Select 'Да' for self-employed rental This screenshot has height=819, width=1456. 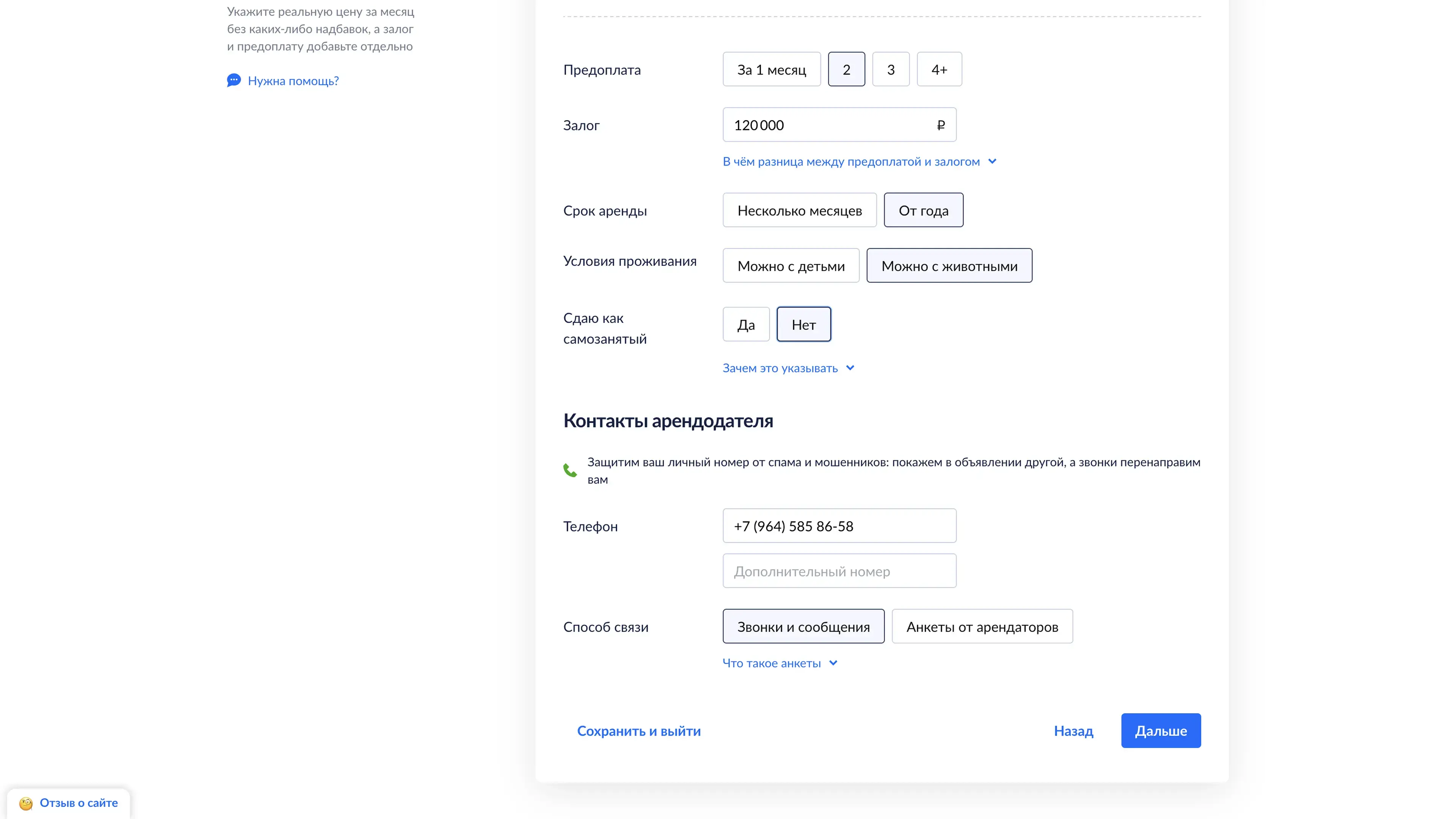click(x=745, y=325)
